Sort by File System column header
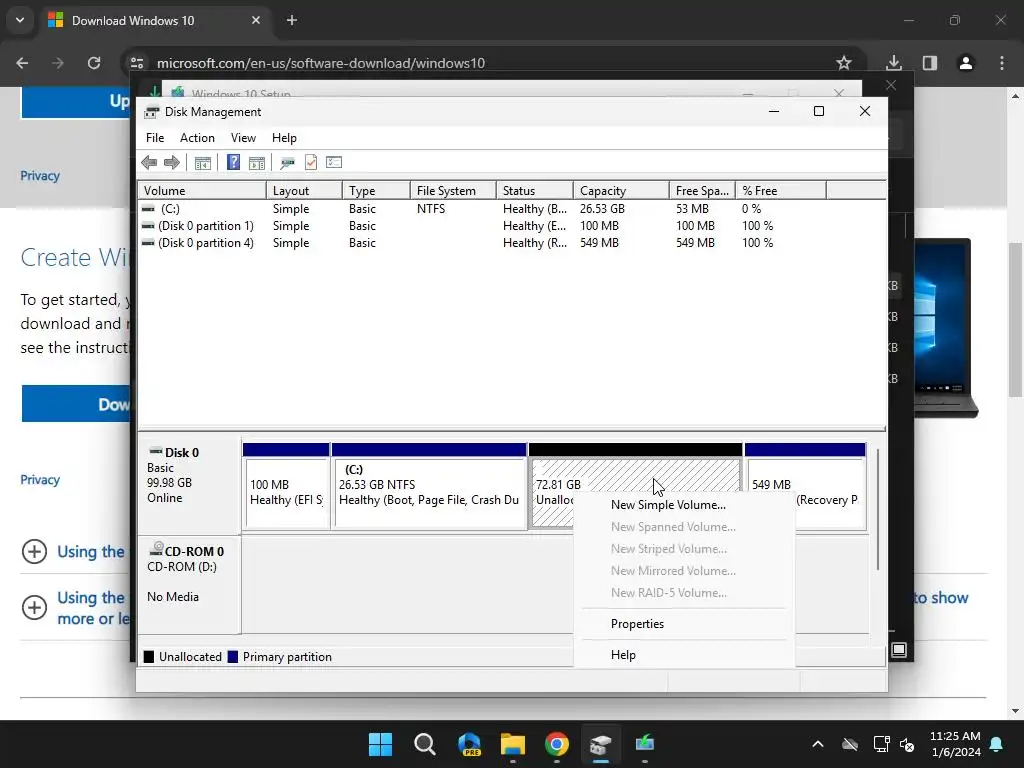 pos(453,191)
